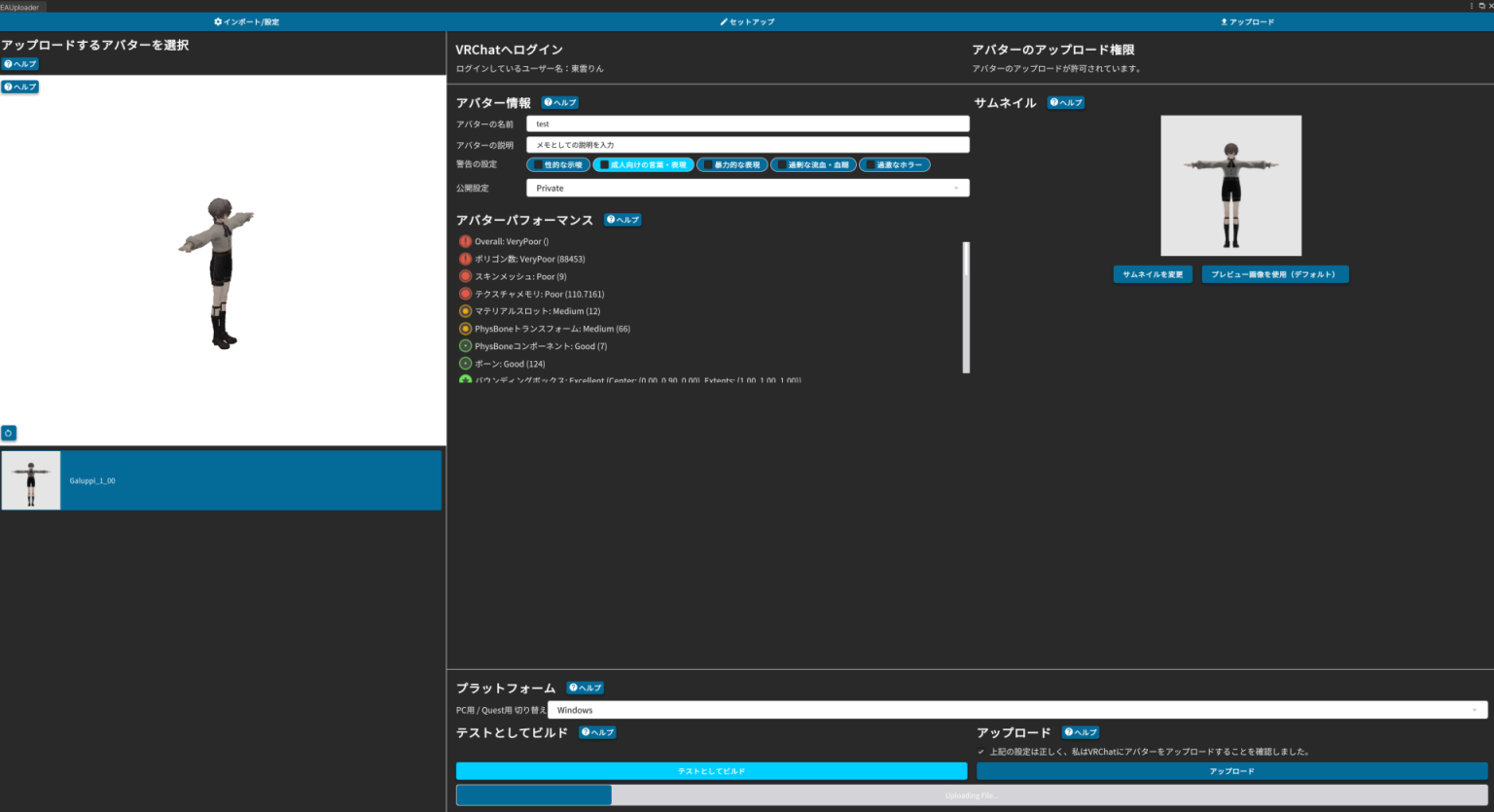The image size is (1494, 812).
Task: Open help for アバターパフォーマンス section
Action: click(622, 220)
